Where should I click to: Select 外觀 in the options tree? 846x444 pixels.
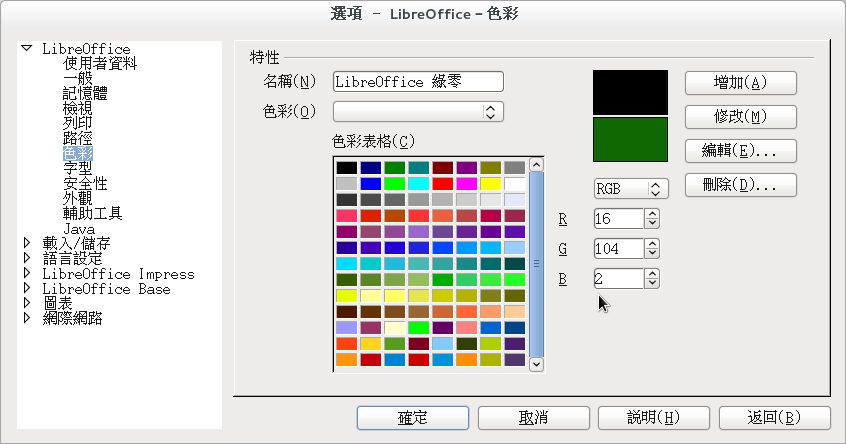point(78,199)
